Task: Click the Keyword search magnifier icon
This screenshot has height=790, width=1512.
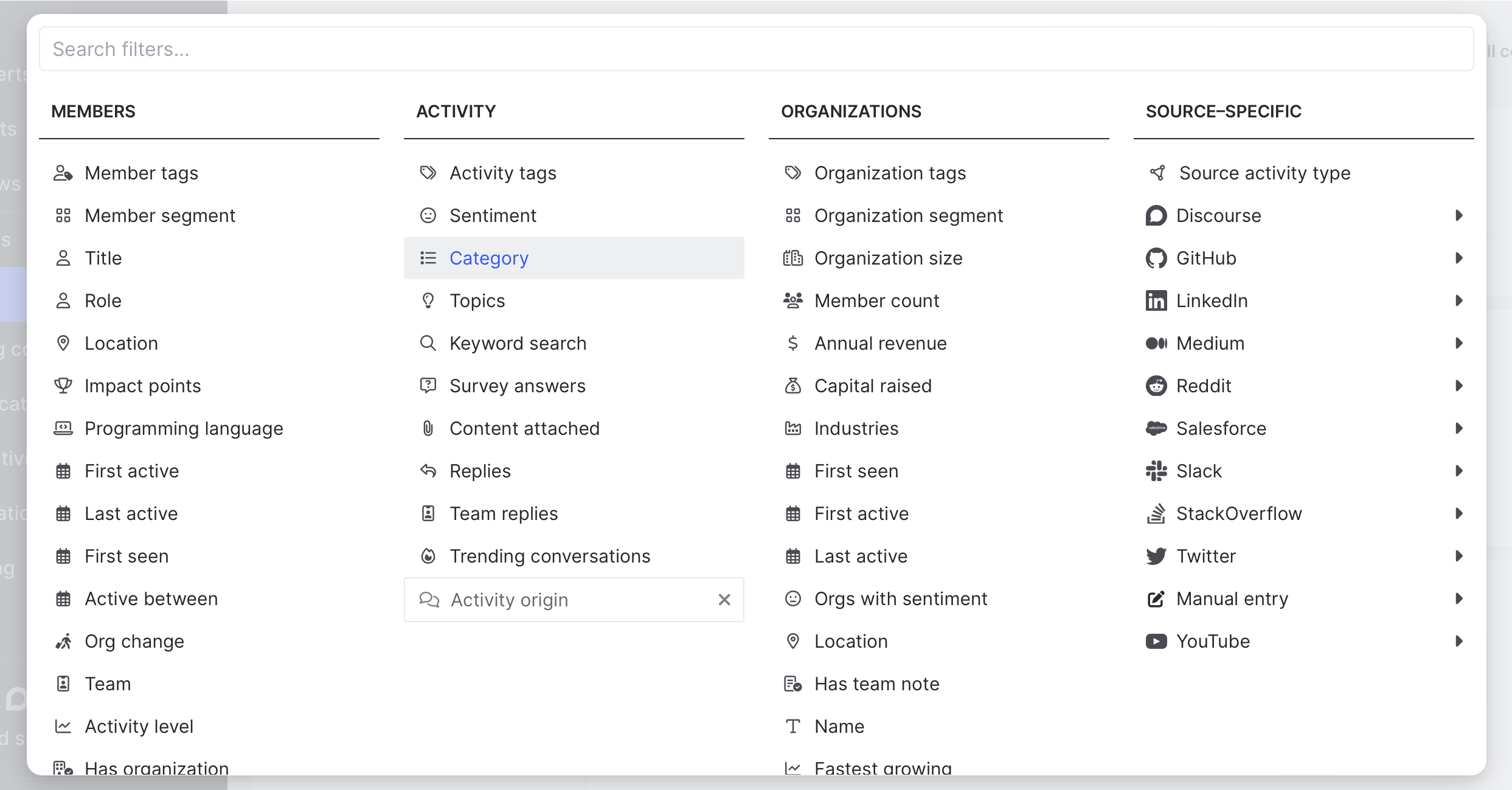Action: coord(428,344)
